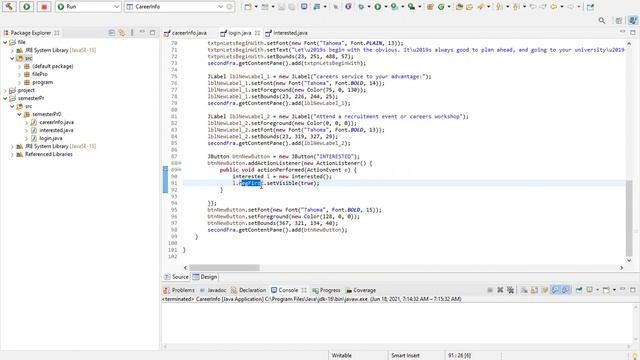Click the New Java Package icon
Viewport: 640px width, 360px height.
pyautogui.click(x=430, y=7)
